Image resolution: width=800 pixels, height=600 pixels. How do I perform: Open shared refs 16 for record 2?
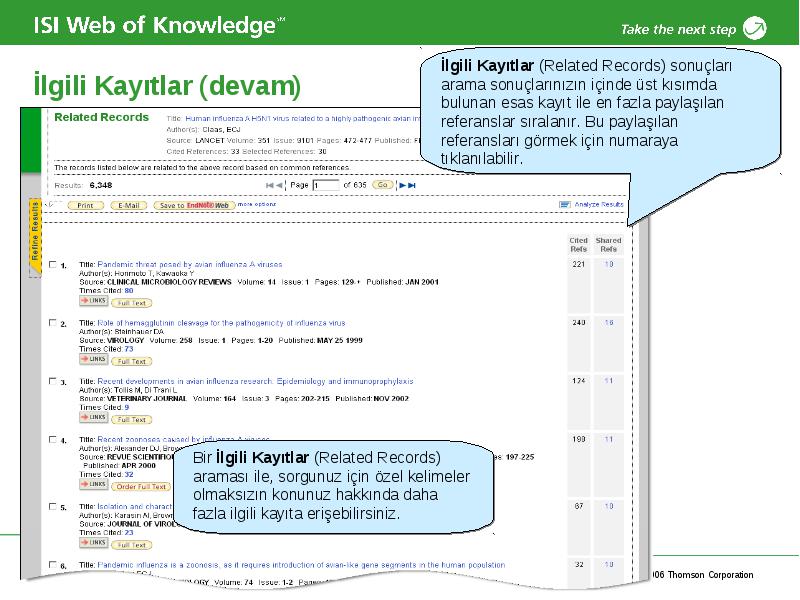click(x=609, y=322)
